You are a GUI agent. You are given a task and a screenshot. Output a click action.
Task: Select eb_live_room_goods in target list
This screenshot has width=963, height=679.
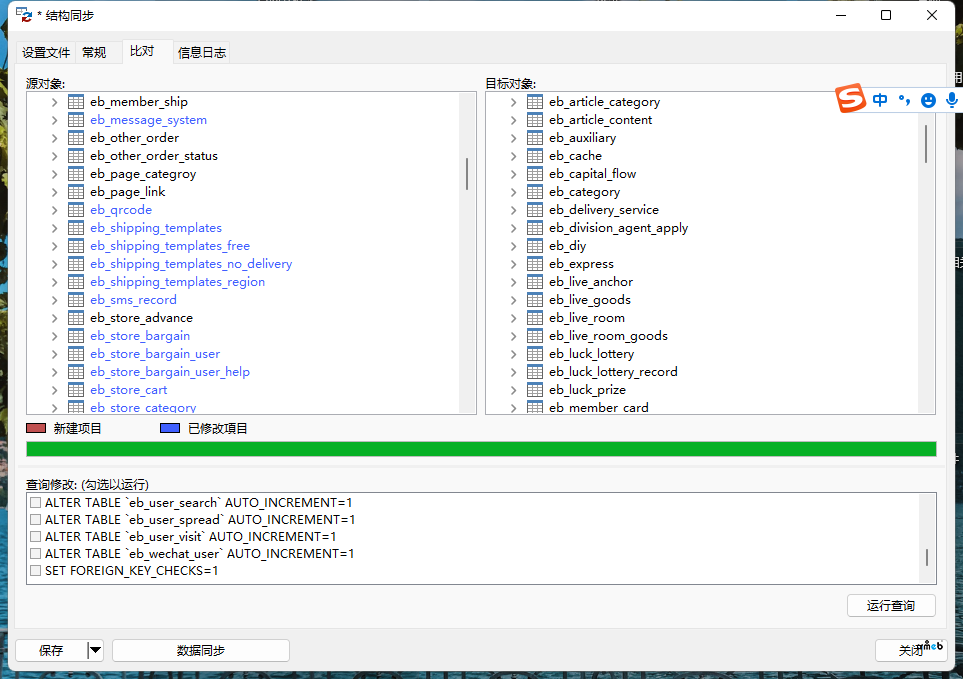(608, 336)
